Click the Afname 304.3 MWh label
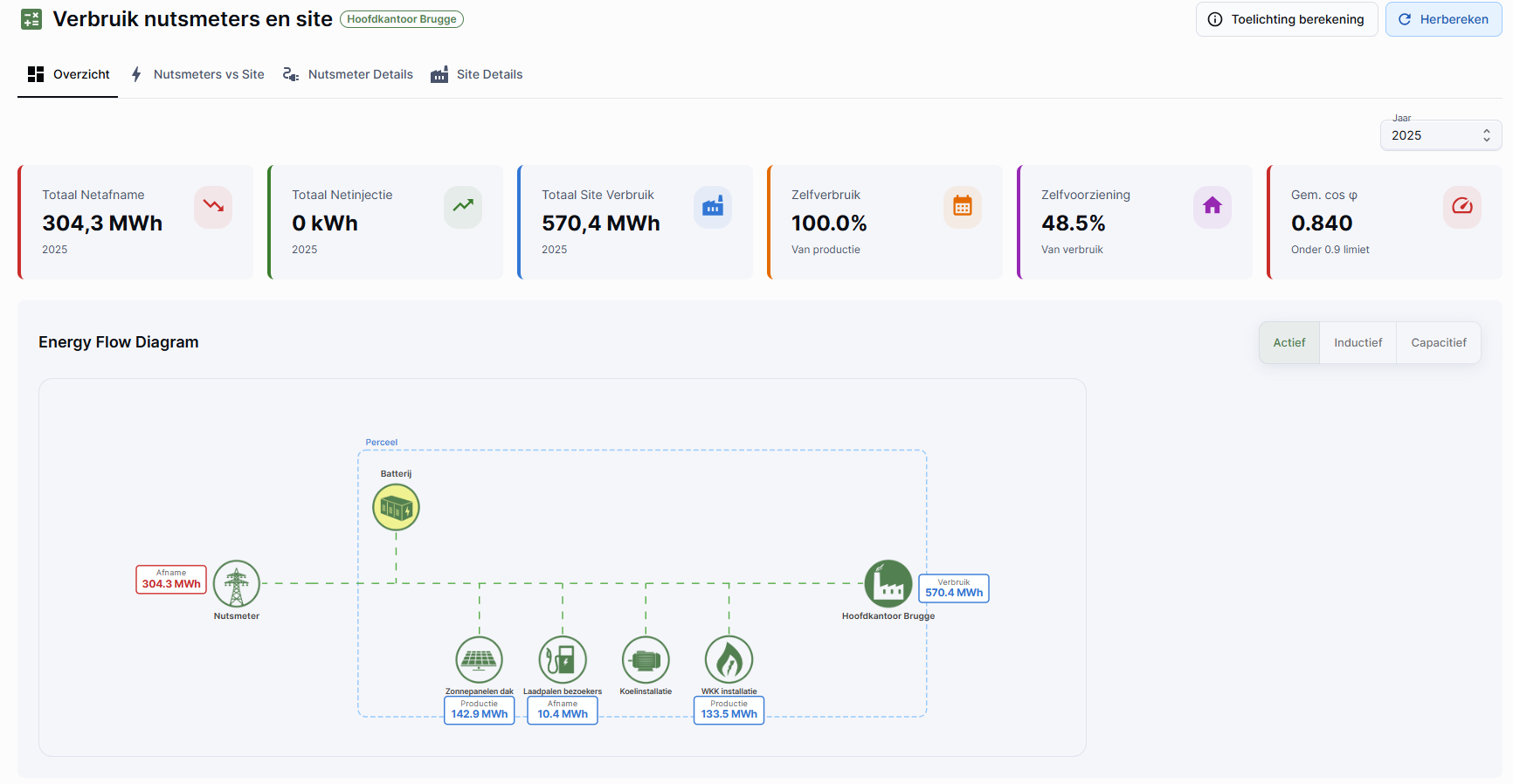Image resolution: width=1513 pixels, height=784 pixels. tap(171, 580)
